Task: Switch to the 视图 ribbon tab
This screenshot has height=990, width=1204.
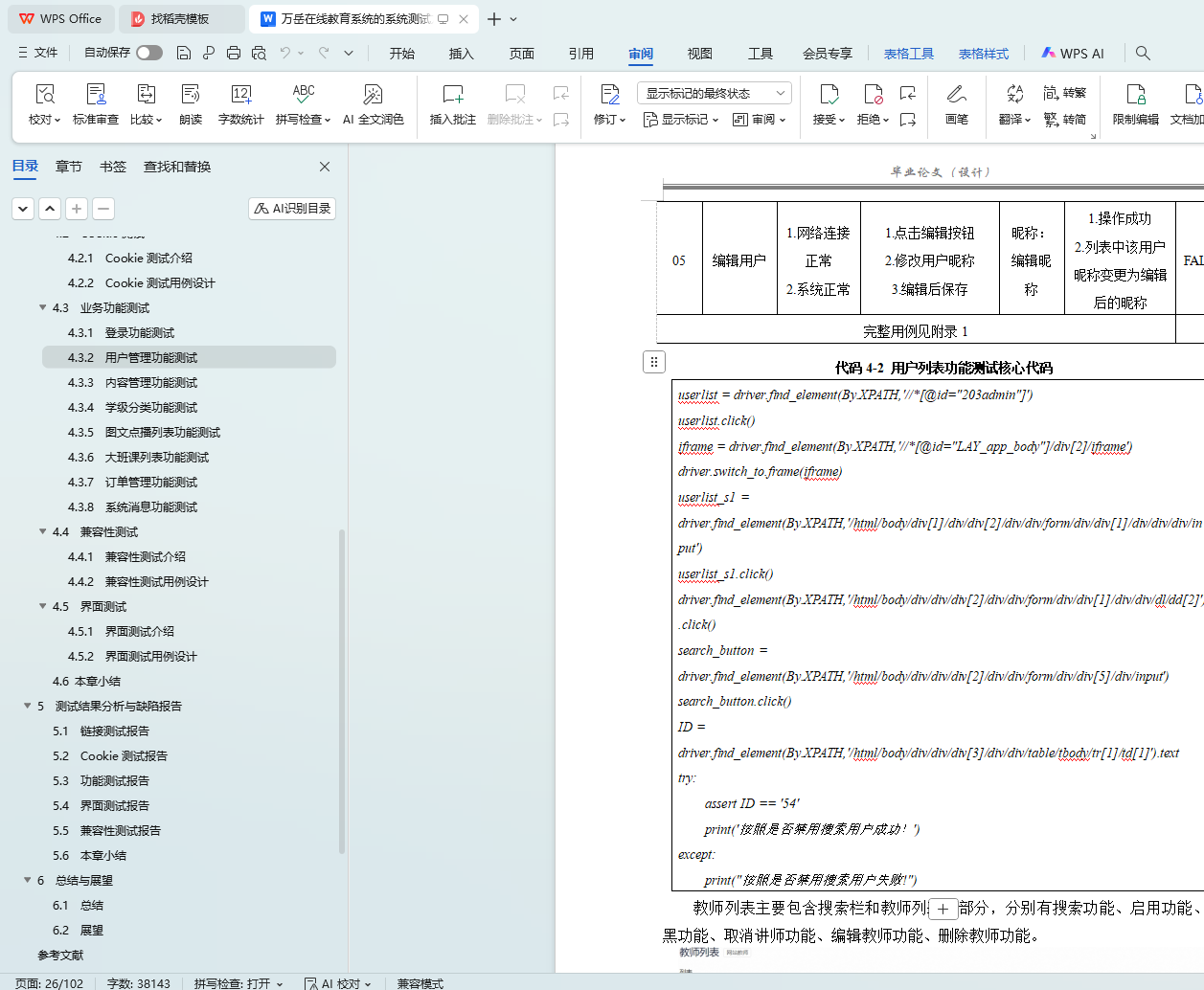Action: (699, 54)
